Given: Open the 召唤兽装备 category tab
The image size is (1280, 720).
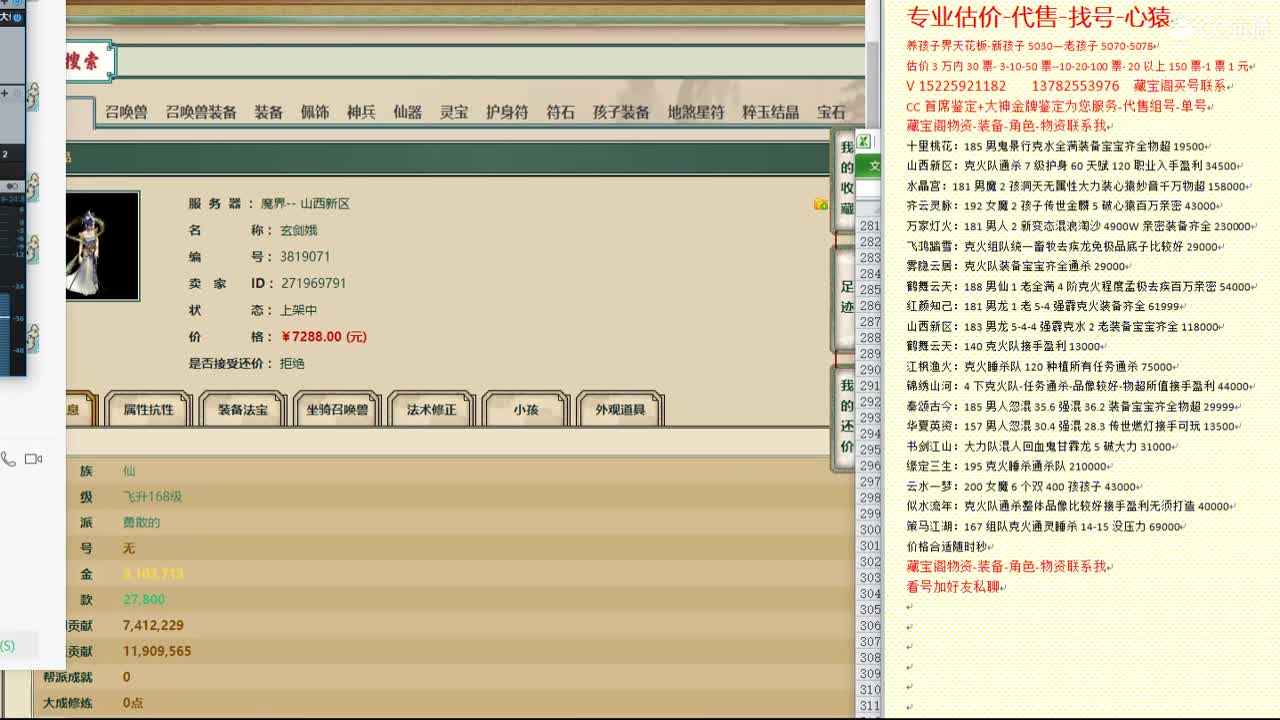Looking at the screenshot, I should coord(201,112).
